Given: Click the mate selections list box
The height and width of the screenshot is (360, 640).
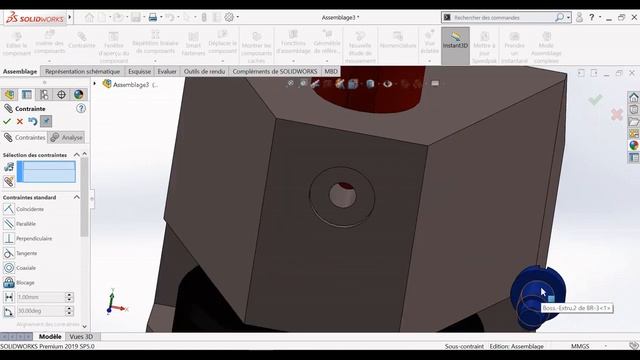Looking at the screenshot, I should coord(46,171).
